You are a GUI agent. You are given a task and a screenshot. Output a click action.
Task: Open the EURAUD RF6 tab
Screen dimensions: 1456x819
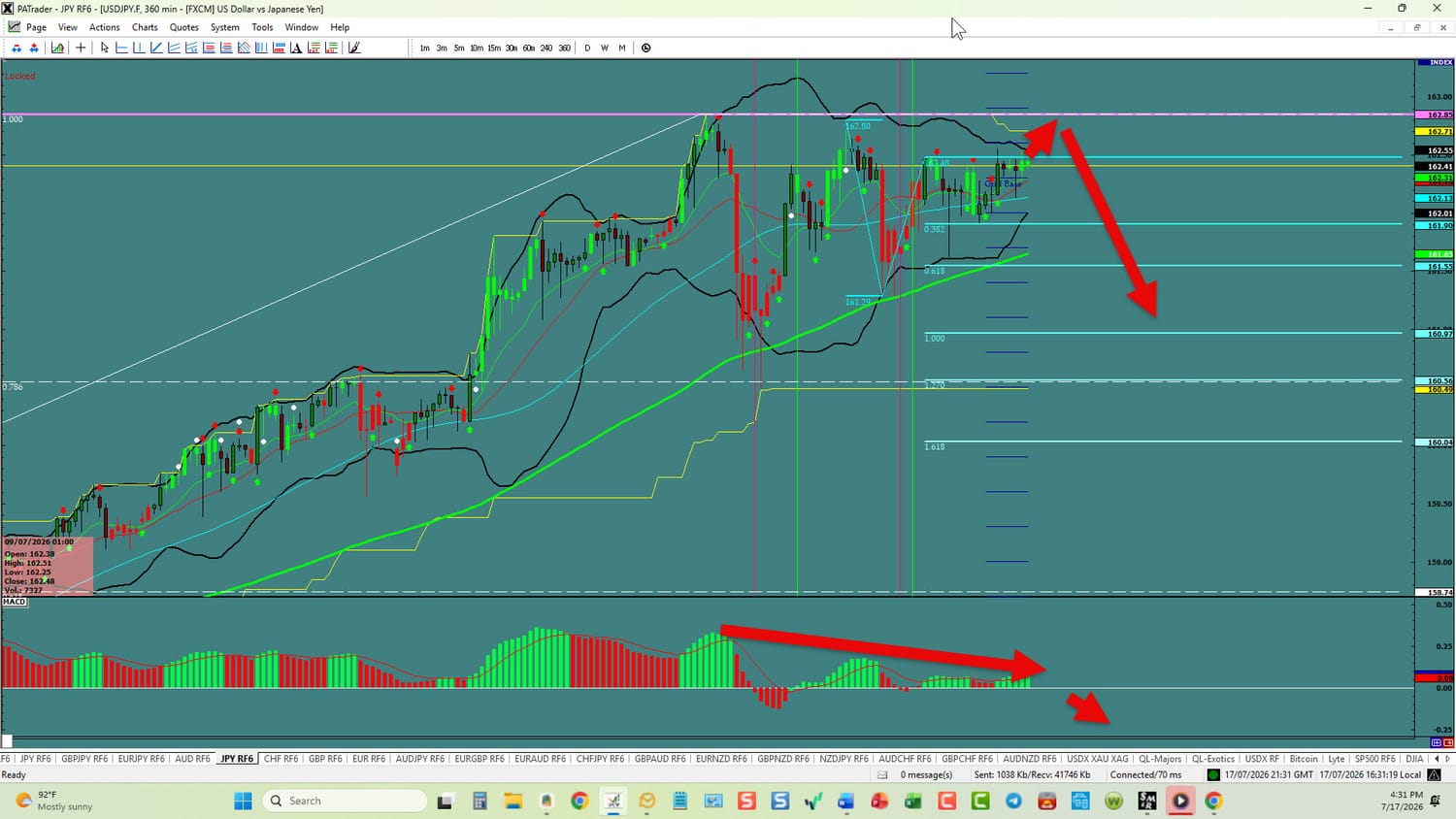click(540, 759)
